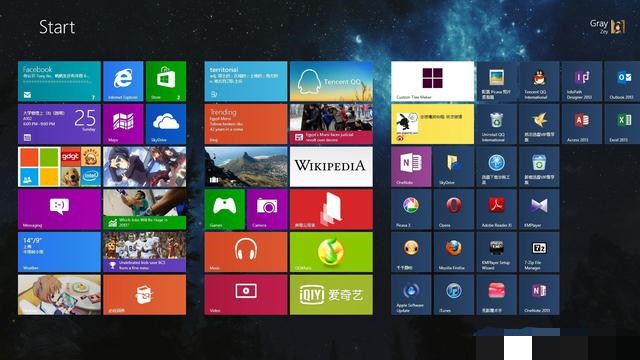
Task: Open Adobe Reader XI tile
Action: pyautogui.click(x=496, y=209)
